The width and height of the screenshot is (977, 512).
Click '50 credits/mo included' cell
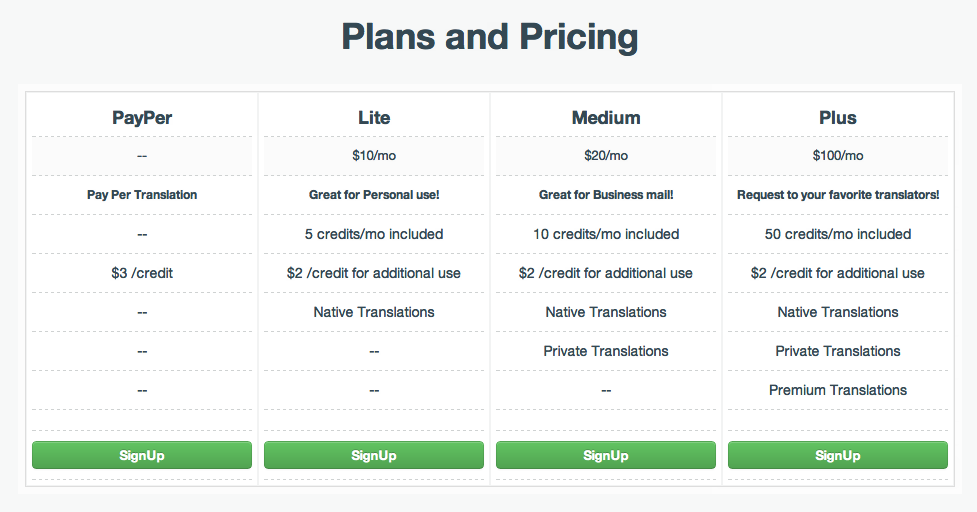point(837,234)
